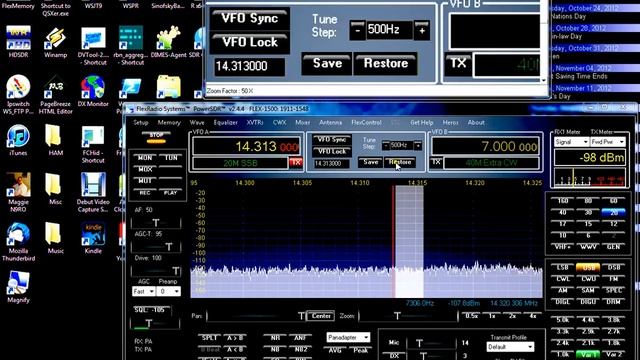Image resolution: width=640 pixels, height=360 pixels.
Task: Launch the DIMES-Agent desktop icon
Action: pyautogui.click(x=169, y=42)
